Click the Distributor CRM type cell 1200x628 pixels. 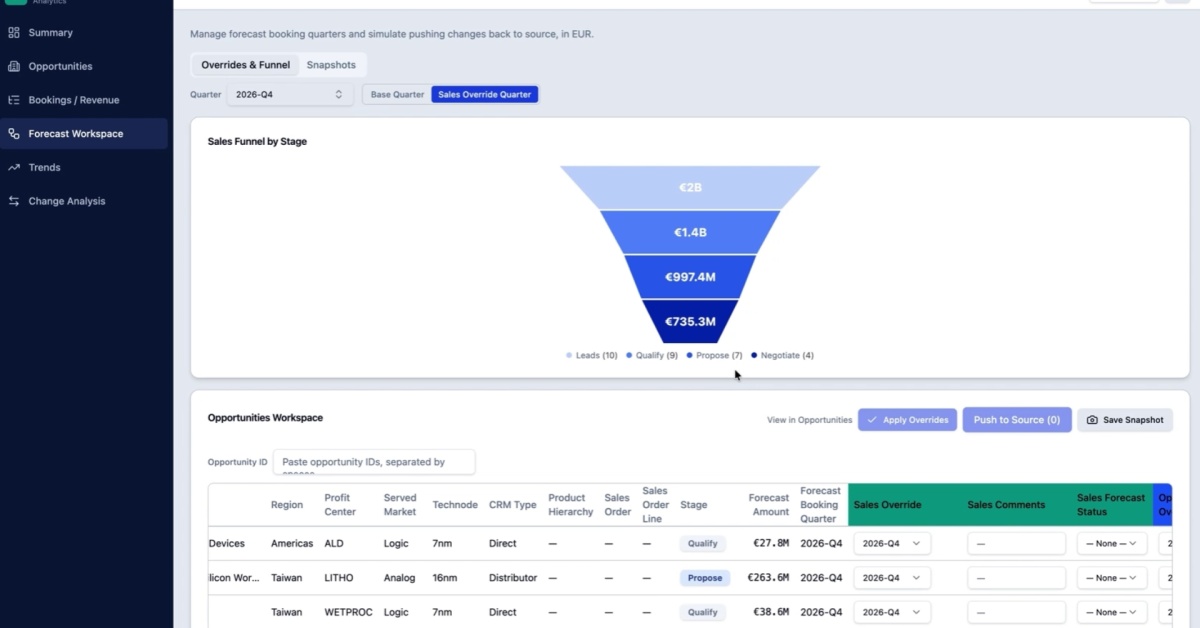[x=513, y=578]
